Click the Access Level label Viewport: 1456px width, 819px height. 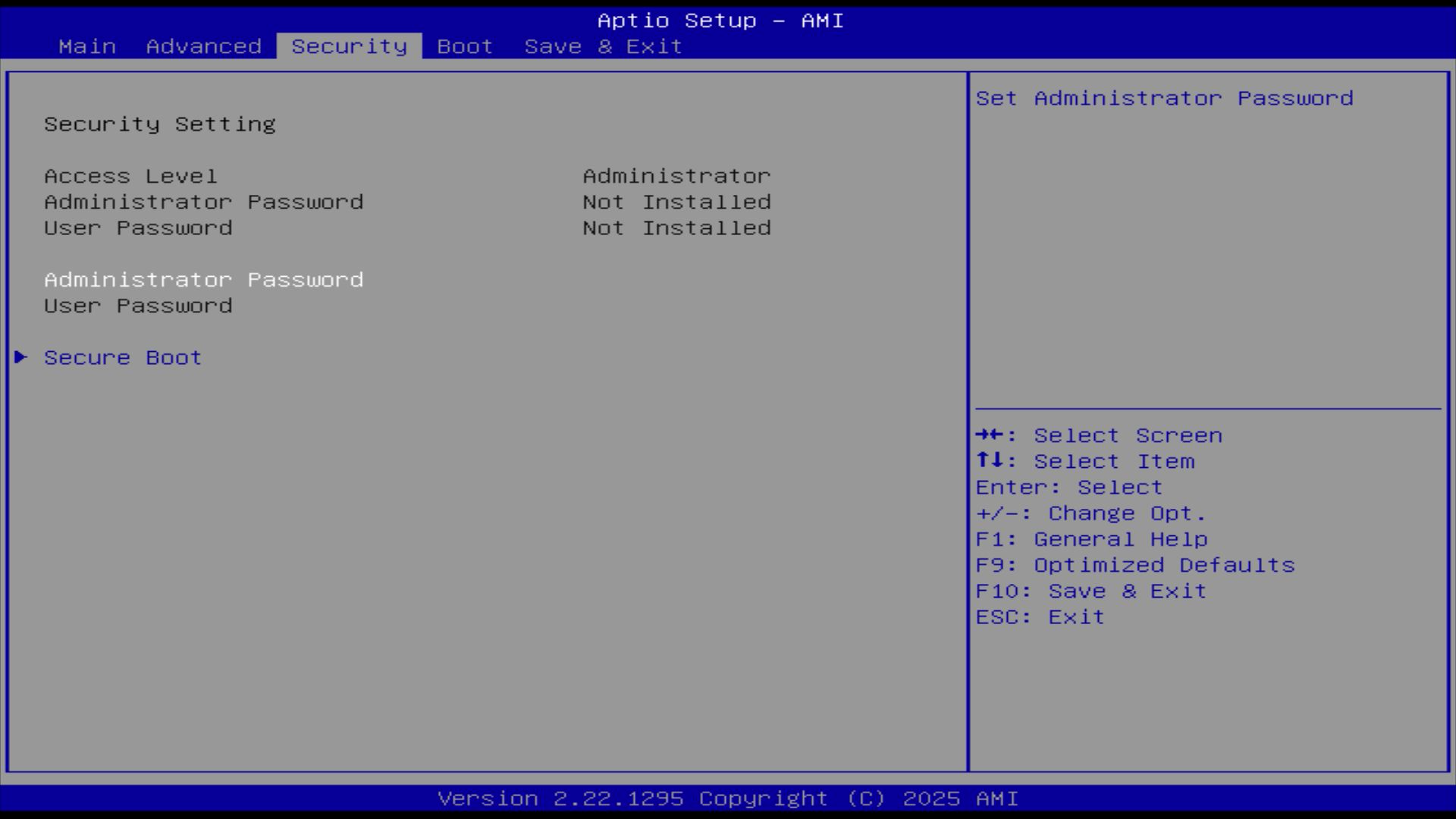click(130, 176)
